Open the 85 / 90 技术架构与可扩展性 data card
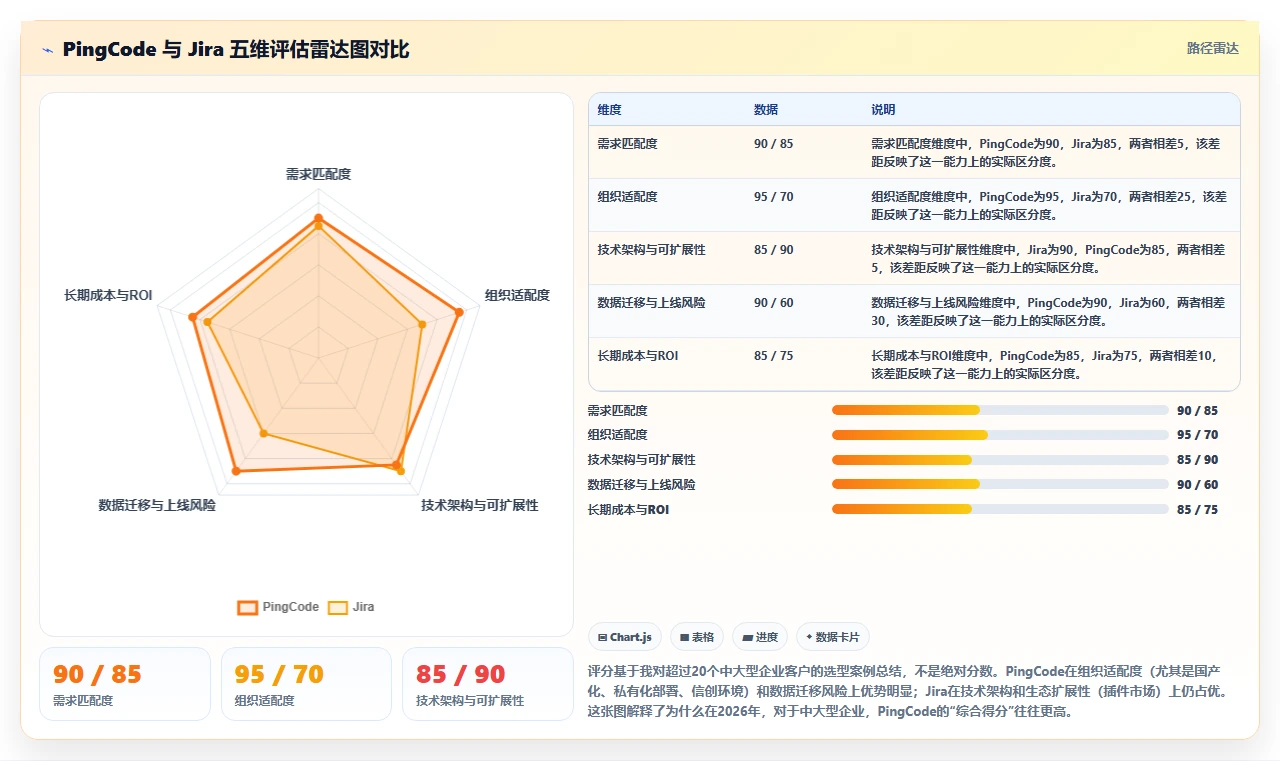This screenshot has height=761, width=1280. point(487,684)
